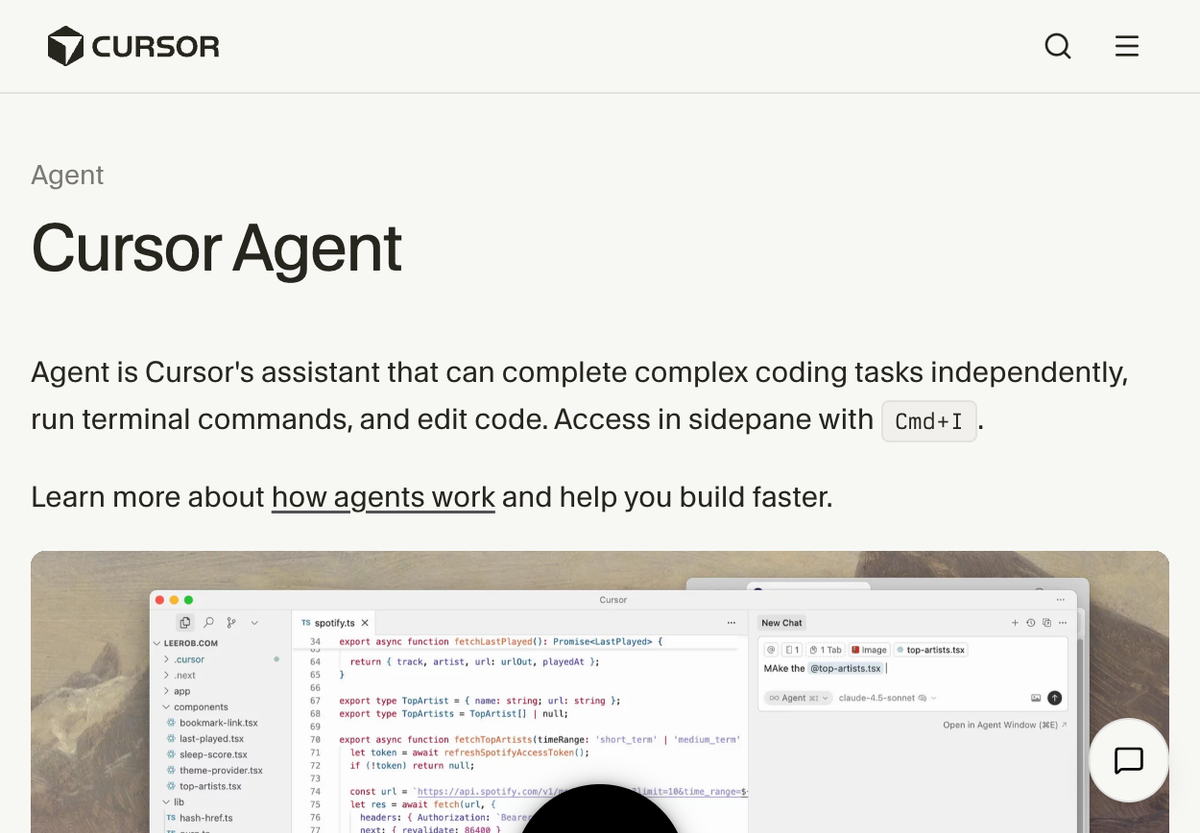Open the "how agents work" link
The image size is (1200, 833).
pyautogui.click(x=383, y=497)
